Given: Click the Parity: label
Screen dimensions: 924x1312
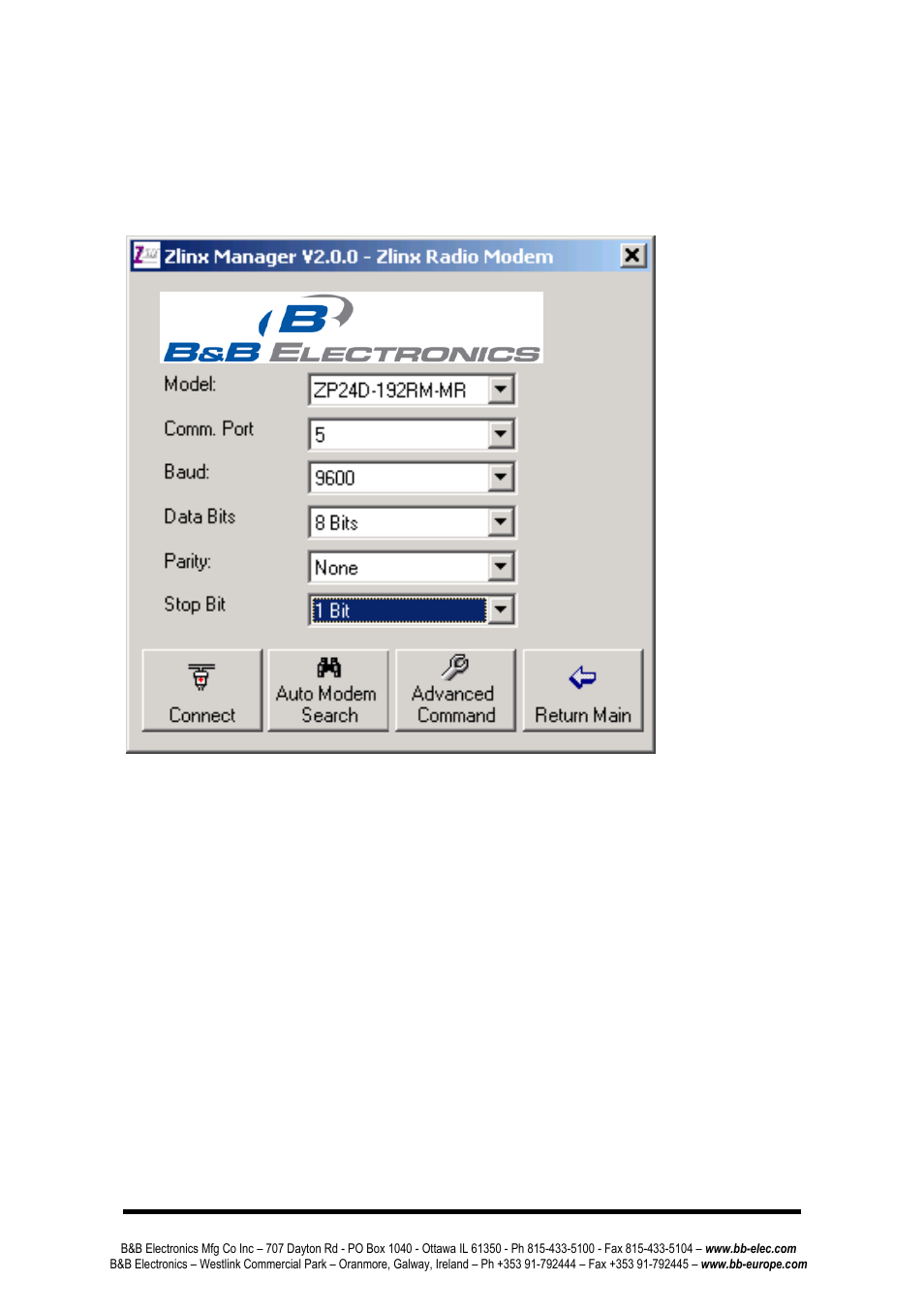Looking at the screenshot, I should click(x=187, y=561).
